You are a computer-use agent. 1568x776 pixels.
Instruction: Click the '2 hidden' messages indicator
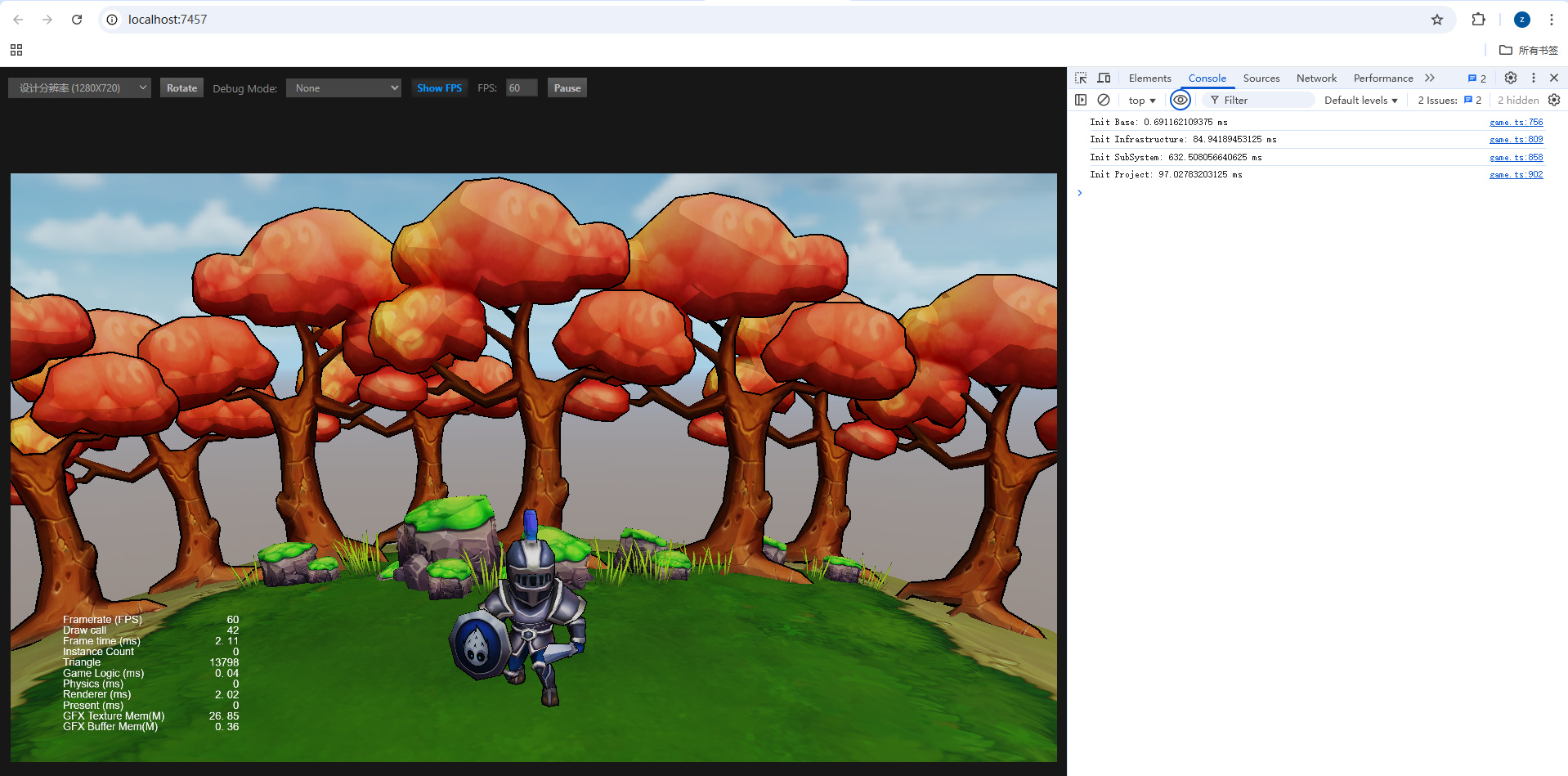pos(1518,101)
